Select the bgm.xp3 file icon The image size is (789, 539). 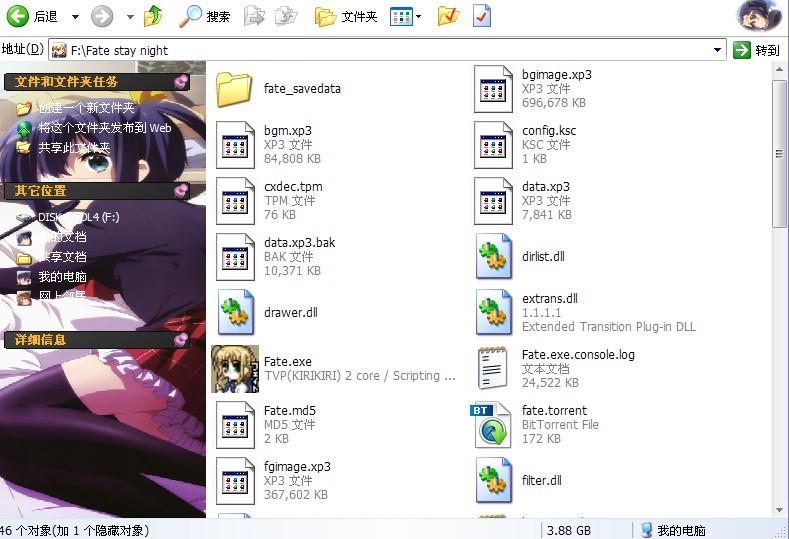235,145
